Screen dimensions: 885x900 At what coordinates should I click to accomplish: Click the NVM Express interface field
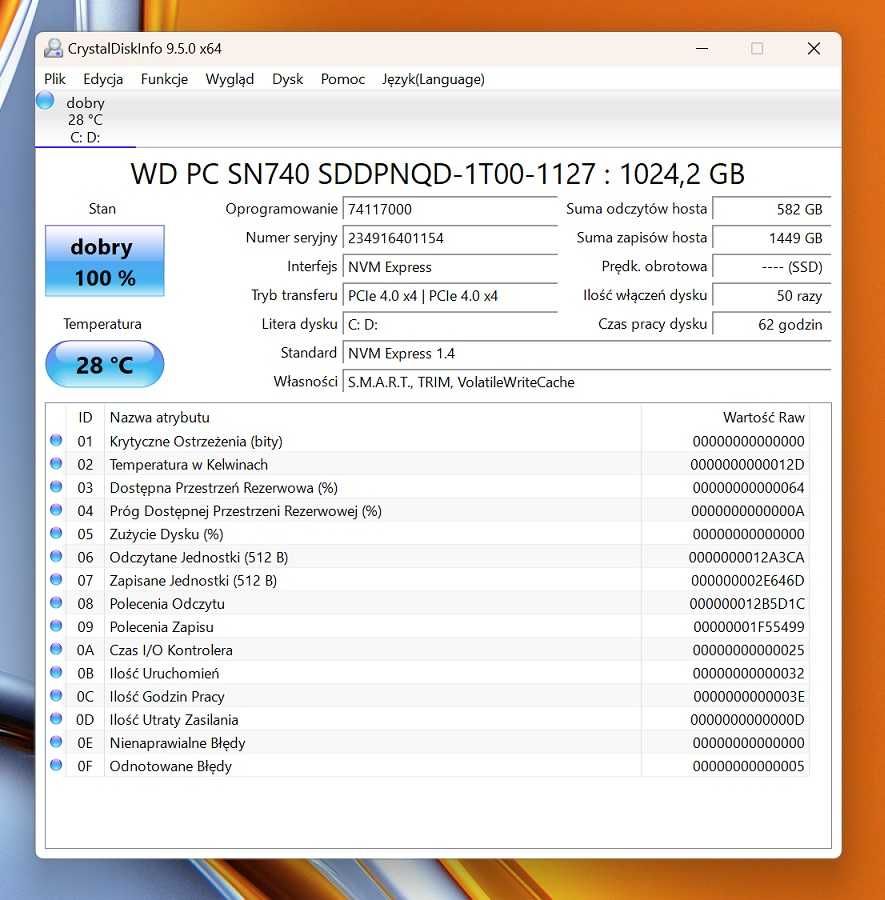click(450, 267)
